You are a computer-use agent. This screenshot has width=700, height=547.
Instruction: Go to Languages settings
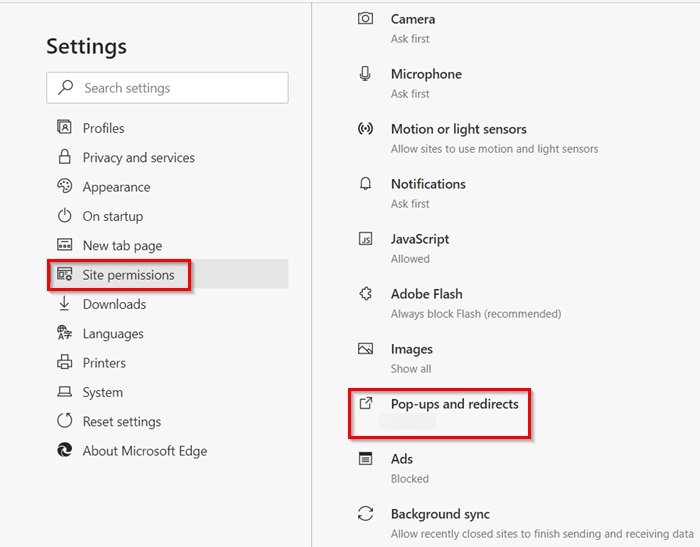(113, 334)
